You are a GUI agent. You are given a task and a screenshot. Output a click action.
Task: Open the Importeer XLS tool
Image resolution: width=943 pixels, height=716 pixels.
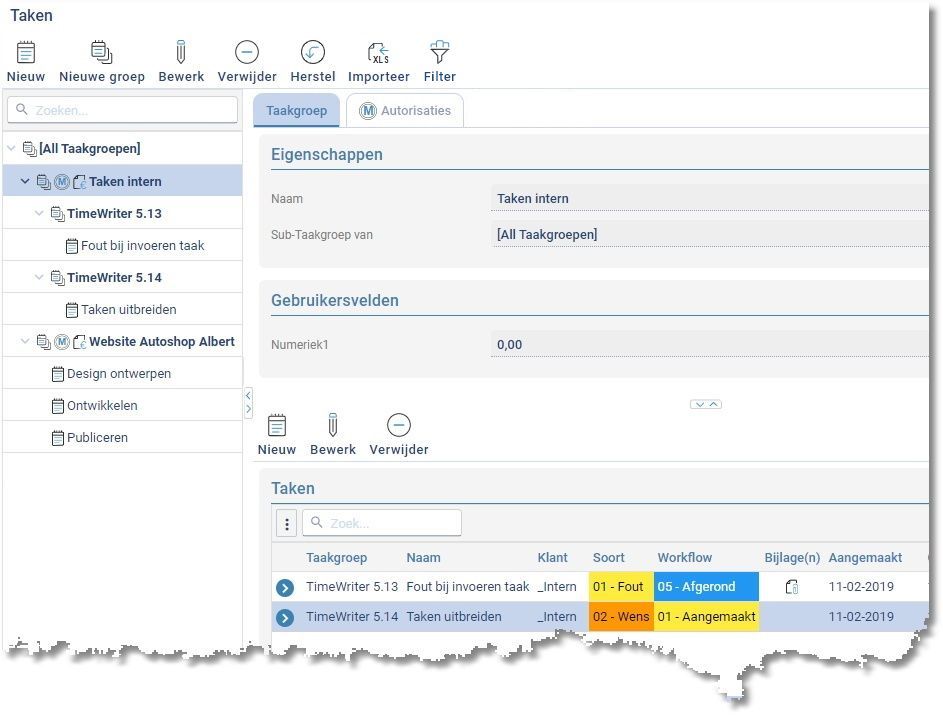[x=379, y=54]
